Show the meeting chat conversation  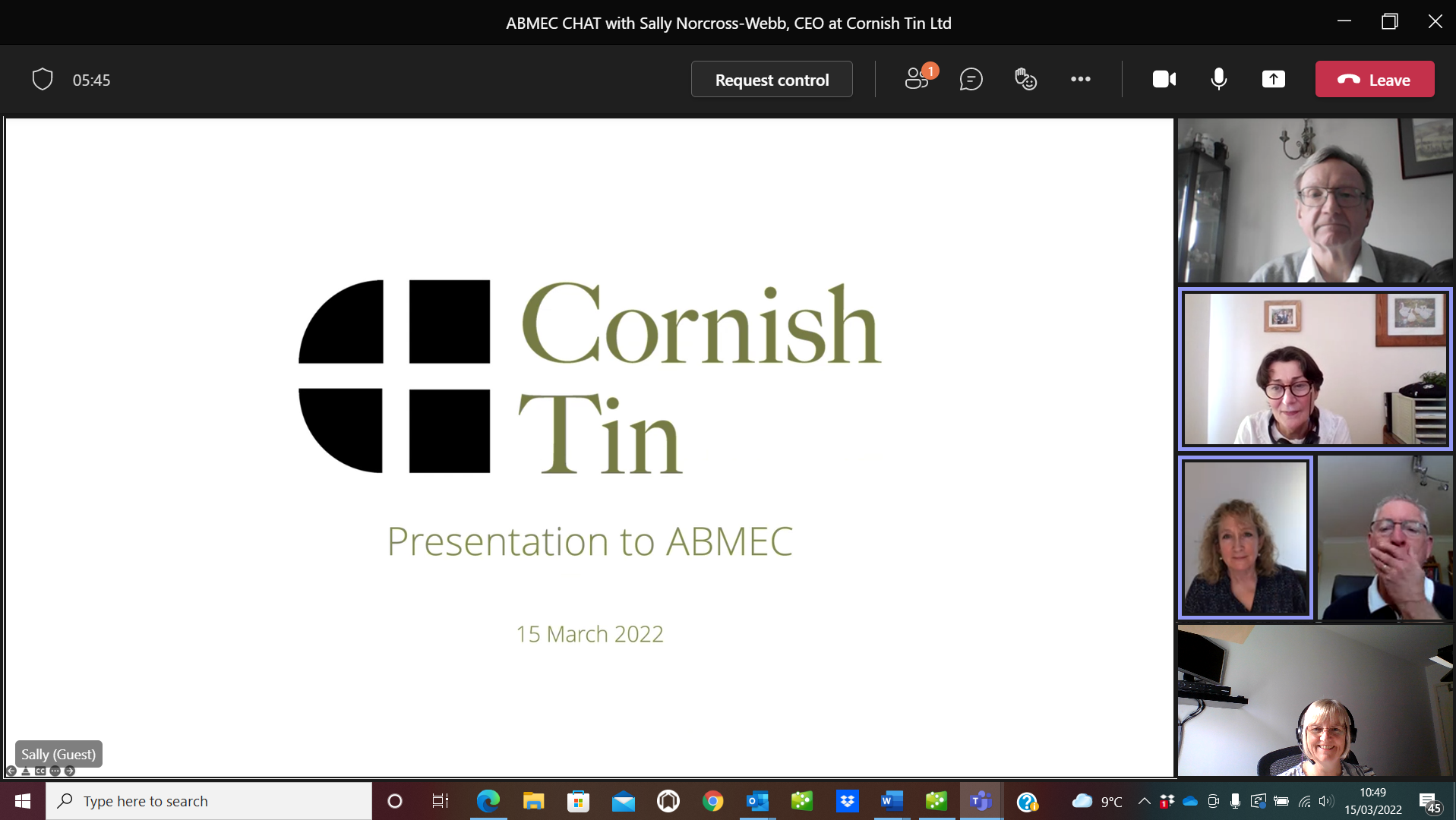tap(971, 79)
